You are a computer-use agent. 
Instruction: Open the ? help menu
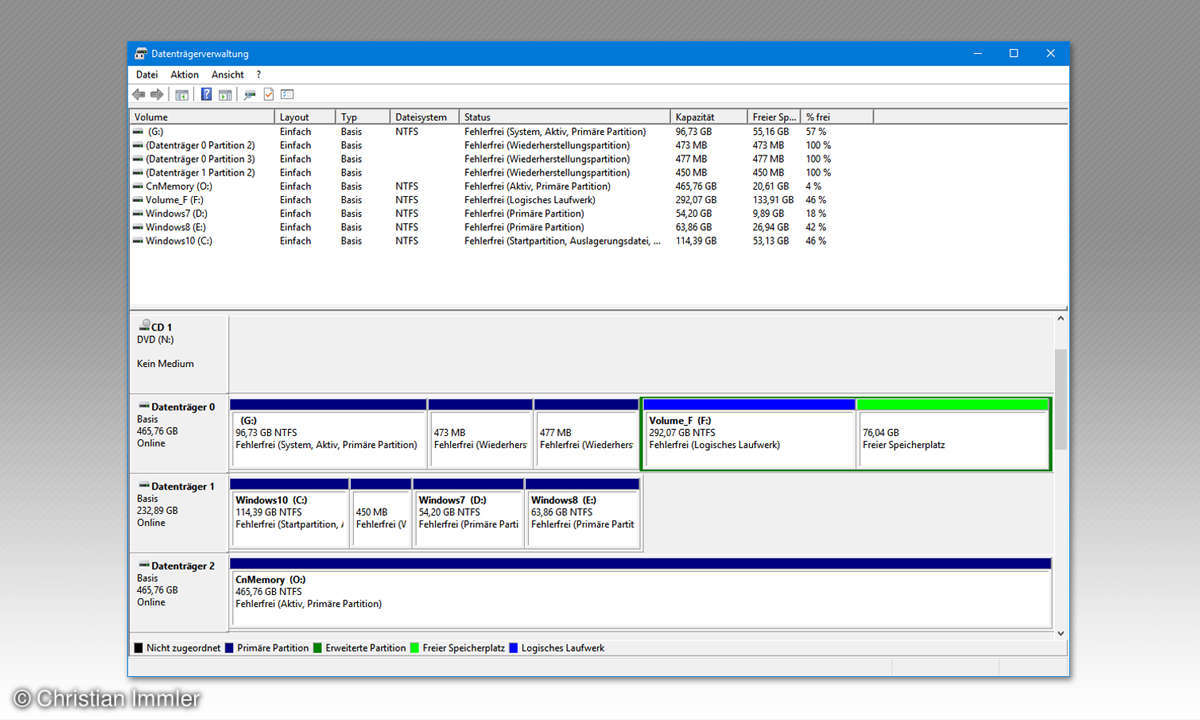point(258,75)
